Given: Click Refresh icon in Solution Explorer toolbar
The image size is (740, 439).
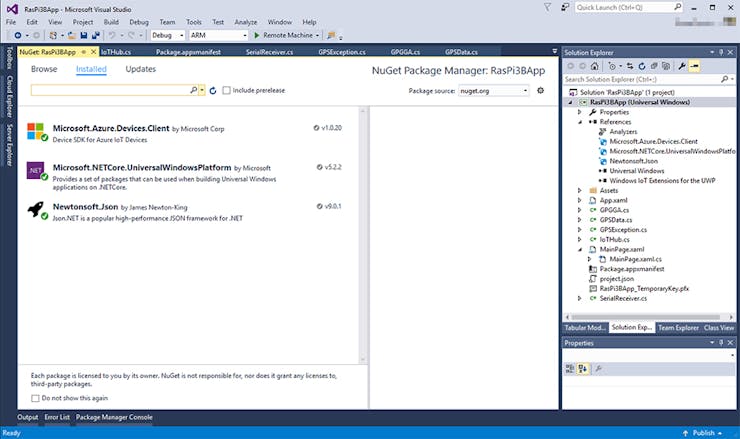Looking at the screenshot, I should coord(642,67).
